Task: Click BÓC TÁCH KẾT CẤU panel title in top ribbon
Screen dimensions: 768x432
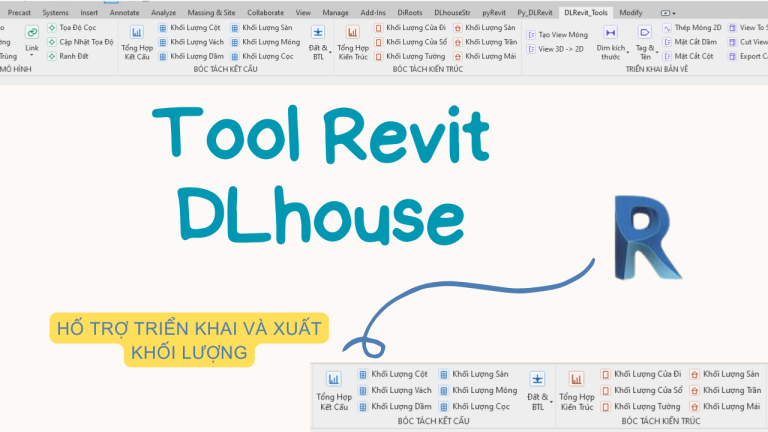Action: [225, 69]
